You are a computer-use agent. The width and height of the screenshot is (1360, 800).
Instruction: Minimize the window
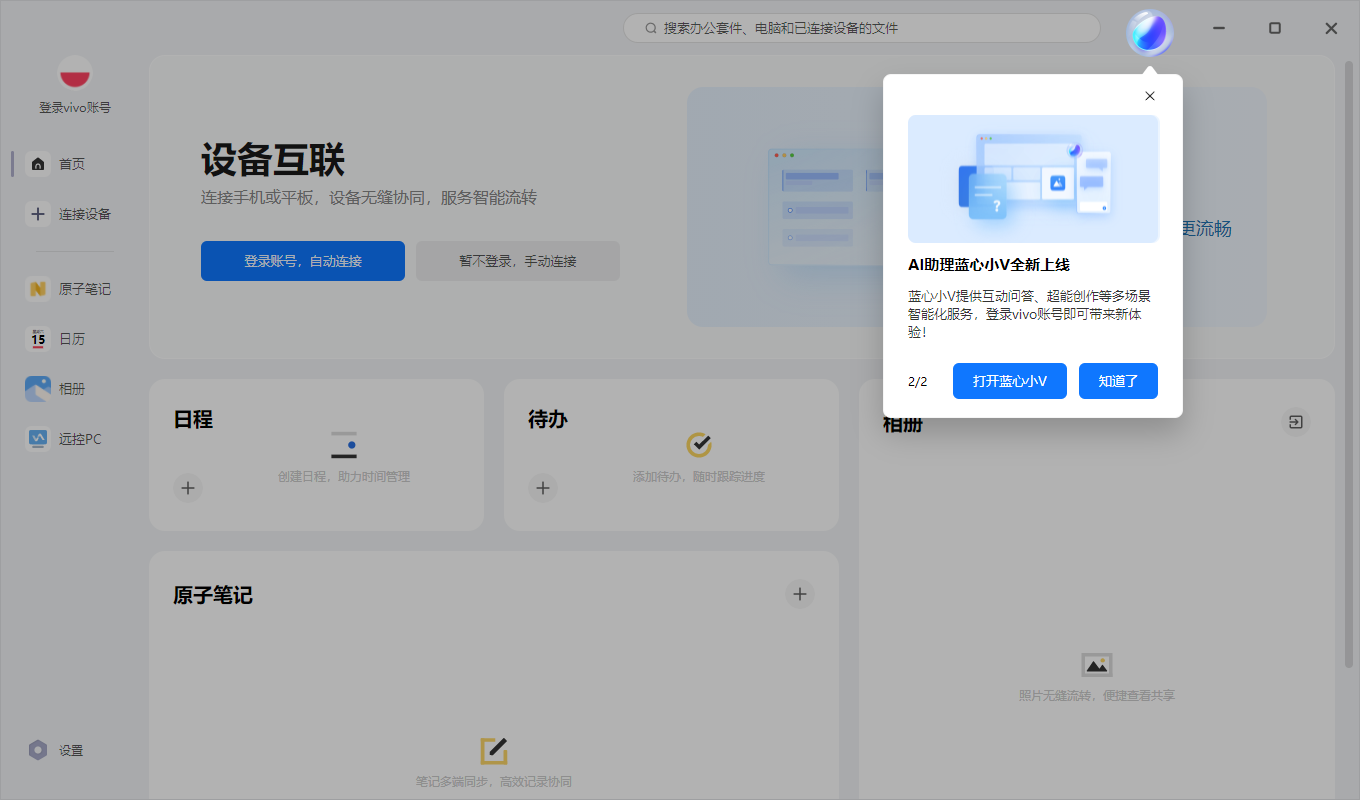[1219, 28]
